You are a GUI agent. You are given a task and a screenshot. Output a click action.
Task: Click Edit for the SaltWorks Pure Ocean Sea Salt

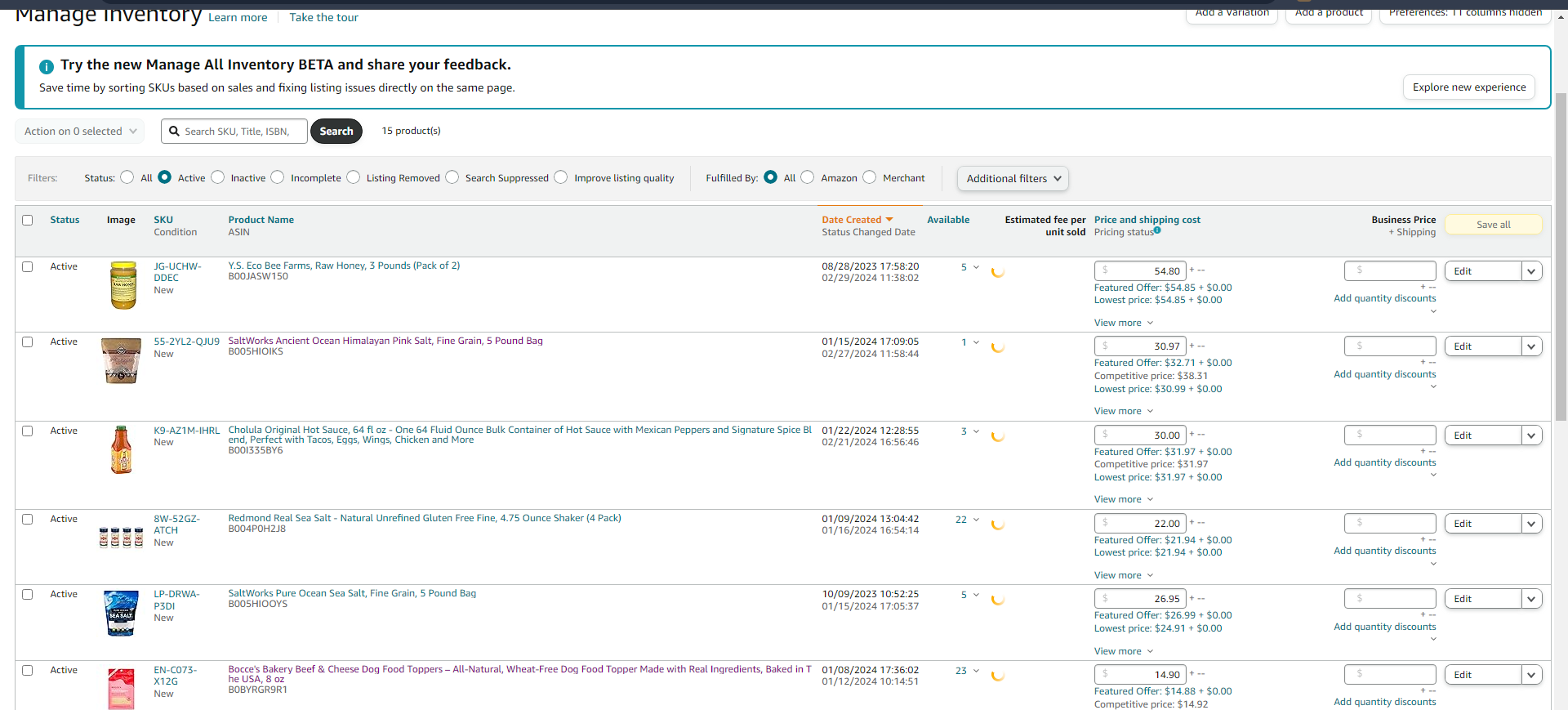pyautogui.click(x=1483, y=599)
